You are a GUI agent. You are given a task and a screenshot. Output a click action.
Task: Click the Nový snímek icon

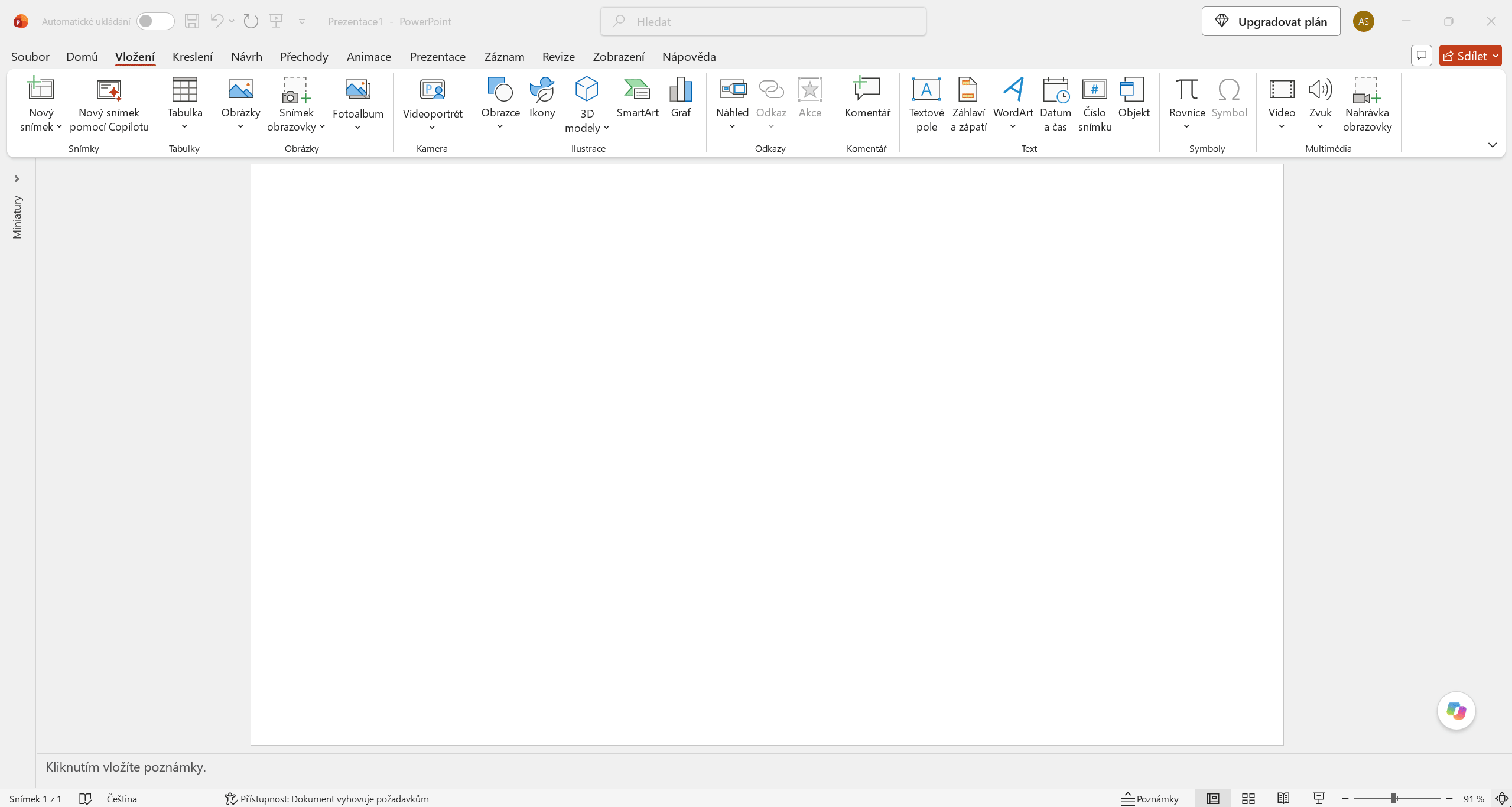41,90
